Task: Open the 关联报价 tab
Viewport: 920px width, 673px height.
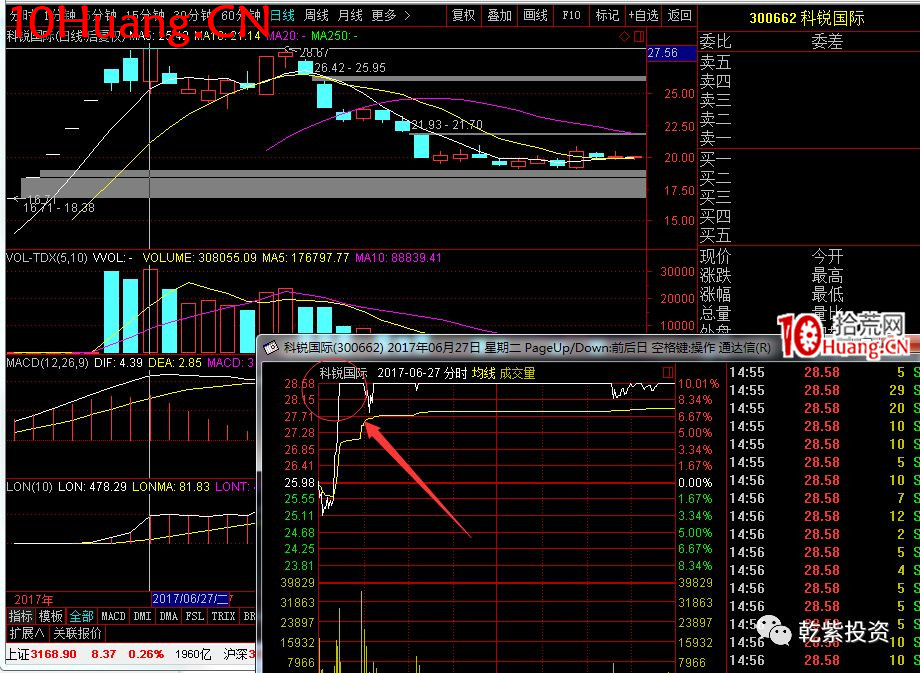Action: (x=77, y=633)
